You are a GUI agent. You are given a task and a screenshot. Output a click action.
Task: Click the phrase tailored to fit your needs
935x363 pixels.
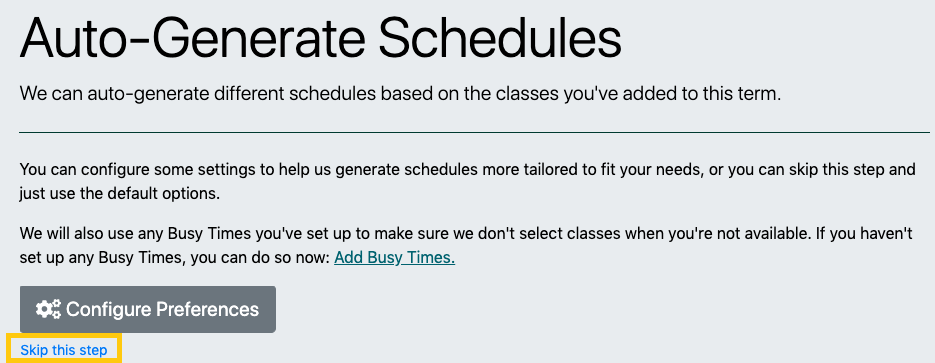[x=599, y=169]
